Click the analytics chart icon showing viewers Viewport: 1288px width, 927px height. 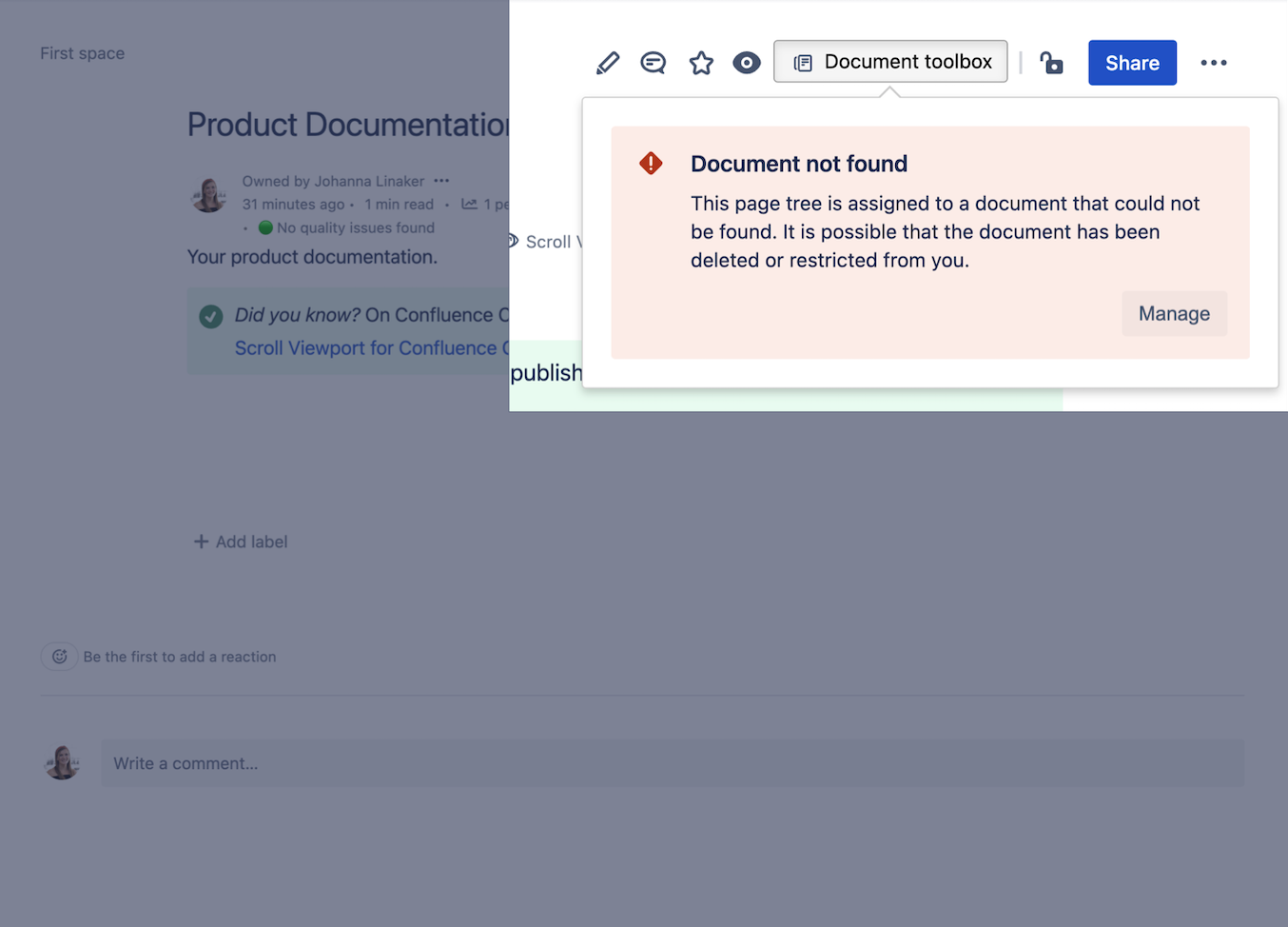coord(468,204)
